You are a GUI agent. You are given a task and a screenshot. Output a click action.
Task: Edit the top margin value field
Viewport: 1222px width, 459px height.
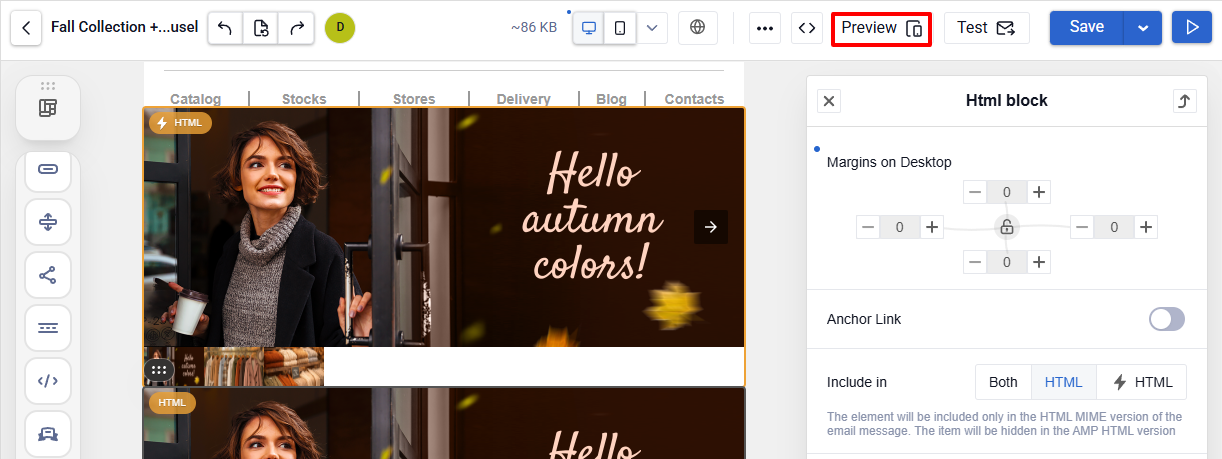point(1007,192)
